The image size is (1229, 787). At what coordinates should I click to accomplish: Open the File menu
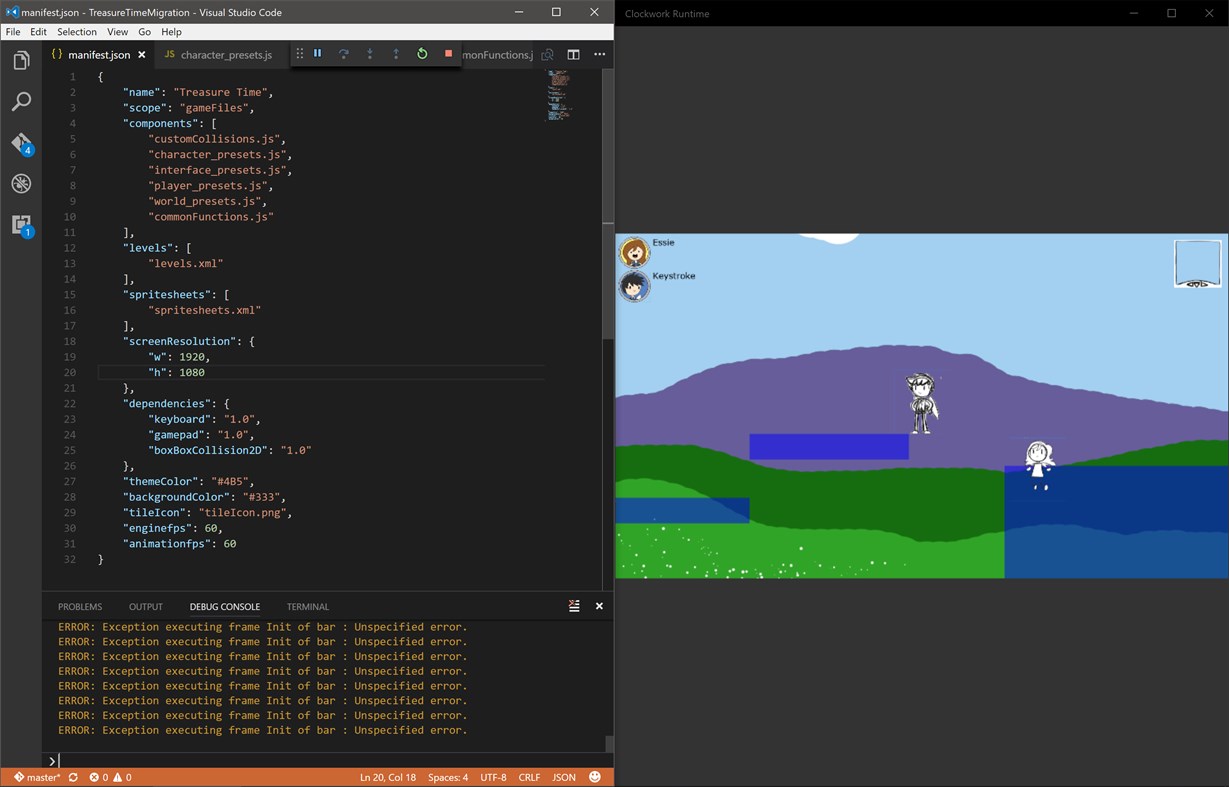[13, 32]
